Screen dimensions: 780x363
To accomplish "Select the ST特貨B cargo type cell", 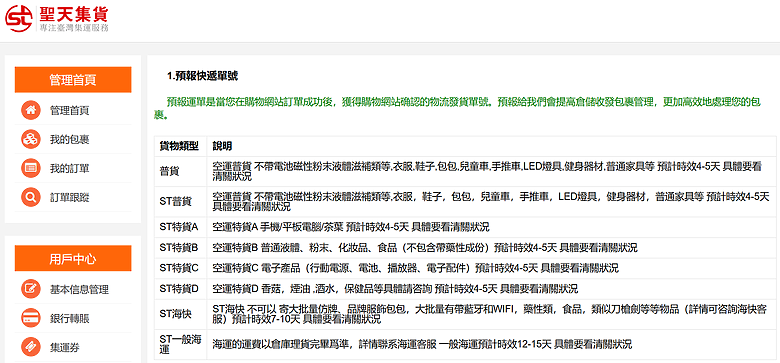I will [x=180, y=248].
